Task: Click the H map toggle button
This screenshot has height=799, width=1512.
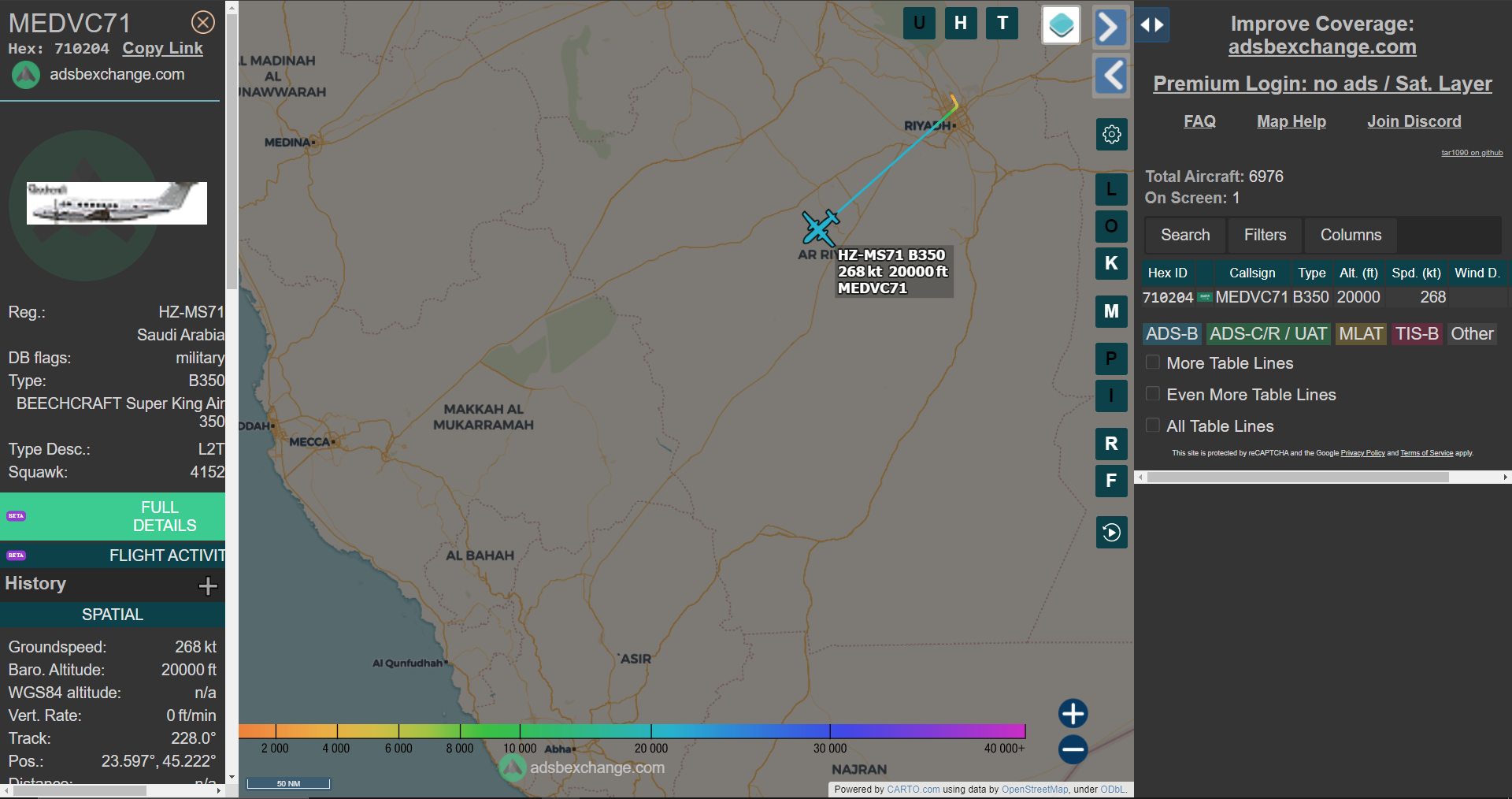Action: click(961, 23)
